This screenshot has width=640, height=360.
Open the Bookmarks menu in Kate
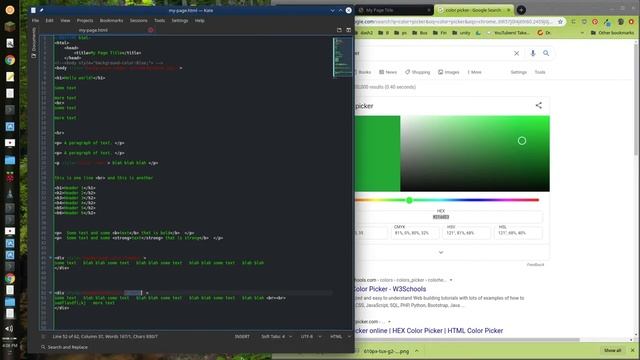[x=111, y=20]
